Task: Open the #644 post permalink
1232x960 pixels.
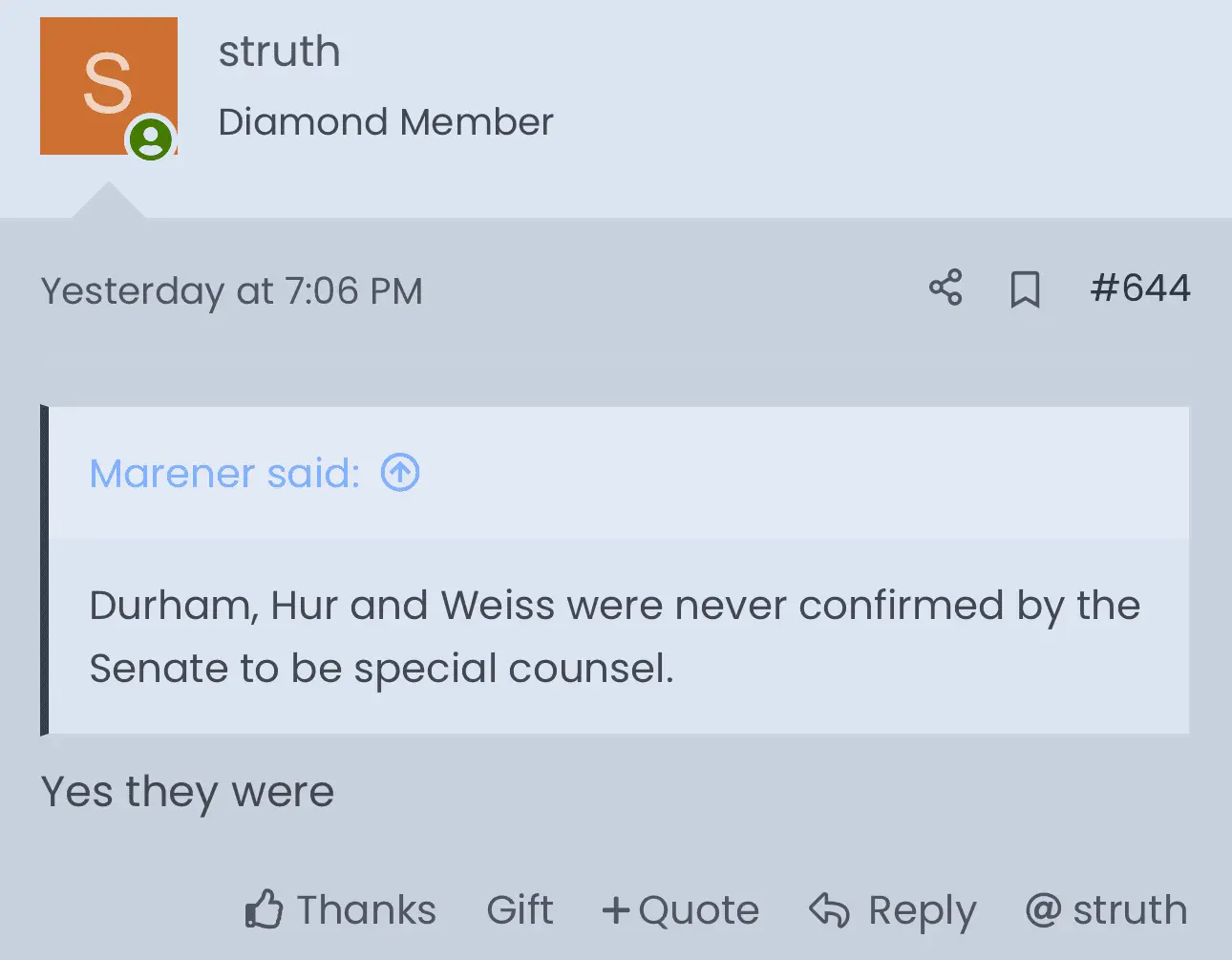Action: (x=1140, y=288)
